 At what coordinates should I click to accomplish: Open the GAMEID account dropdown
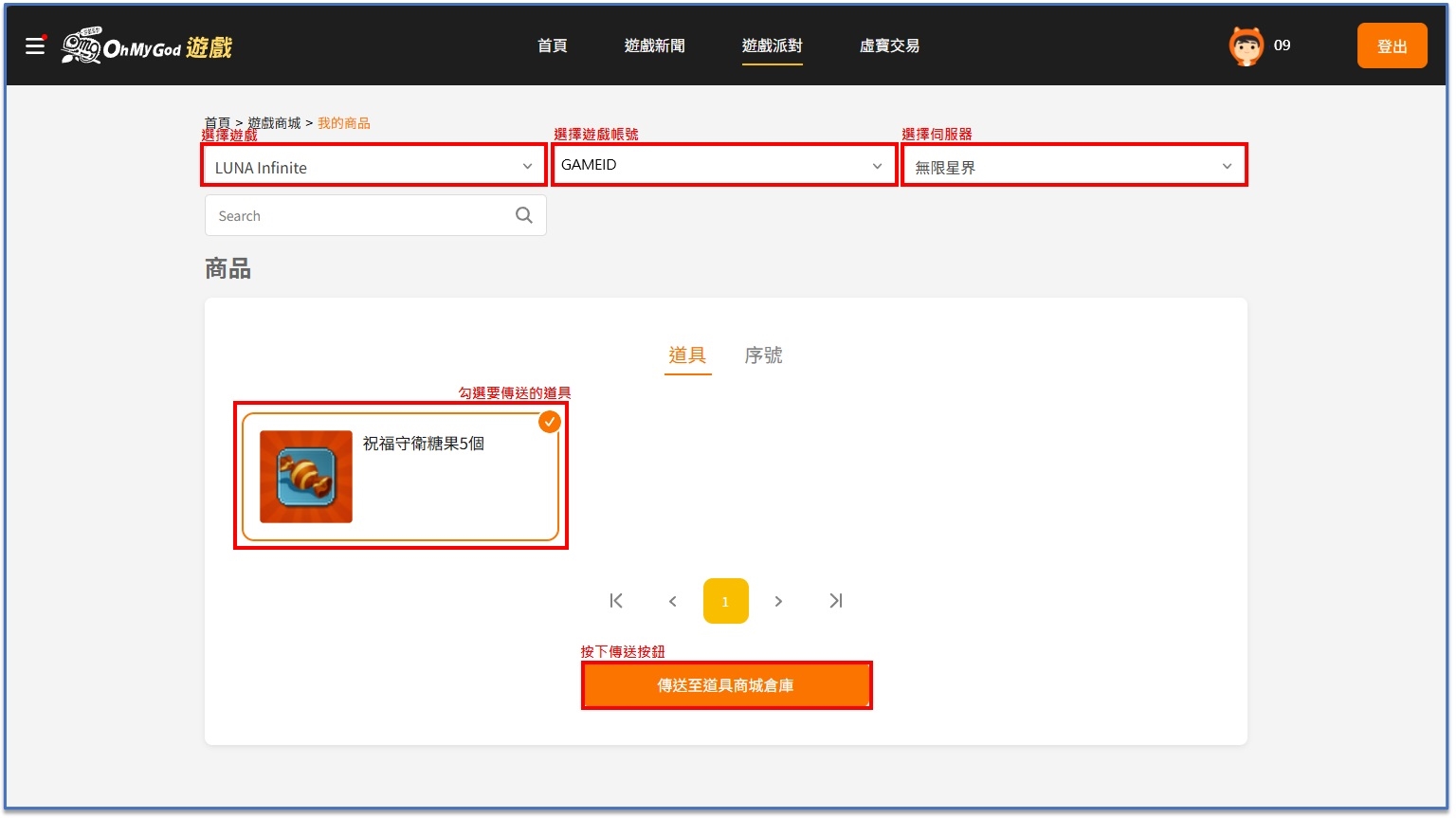723,165
